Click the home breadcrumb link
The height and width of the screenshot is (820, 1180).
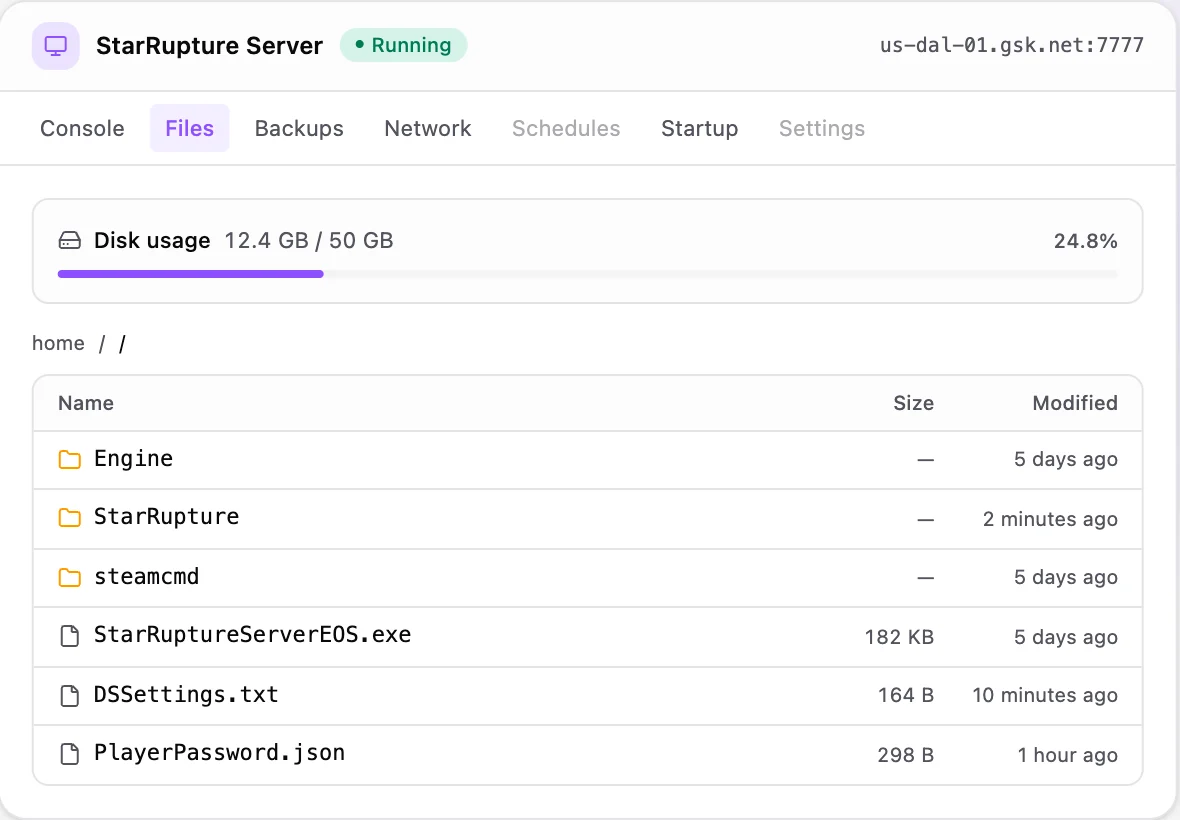tap(58, 343)
